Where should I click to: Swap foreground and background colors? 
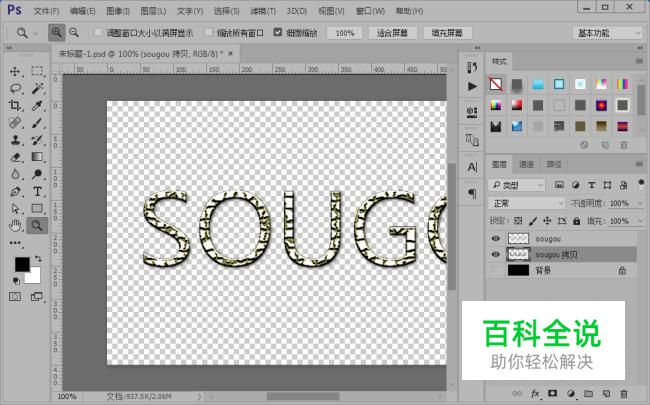click(38, 259)
